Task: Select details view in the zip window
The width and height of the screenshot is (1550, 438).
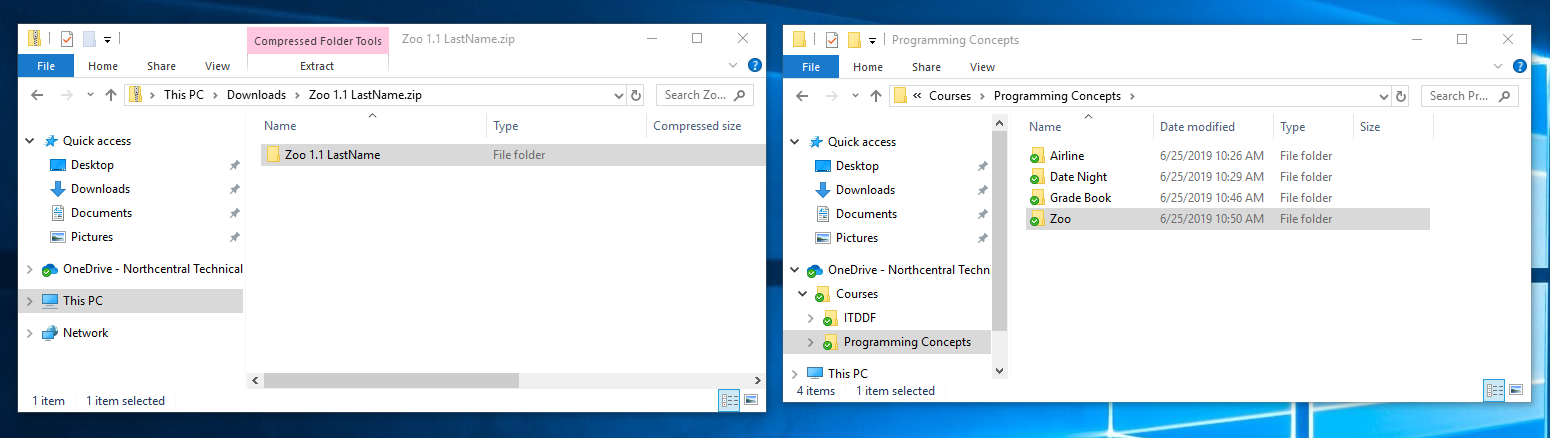Action: [729, 400]
